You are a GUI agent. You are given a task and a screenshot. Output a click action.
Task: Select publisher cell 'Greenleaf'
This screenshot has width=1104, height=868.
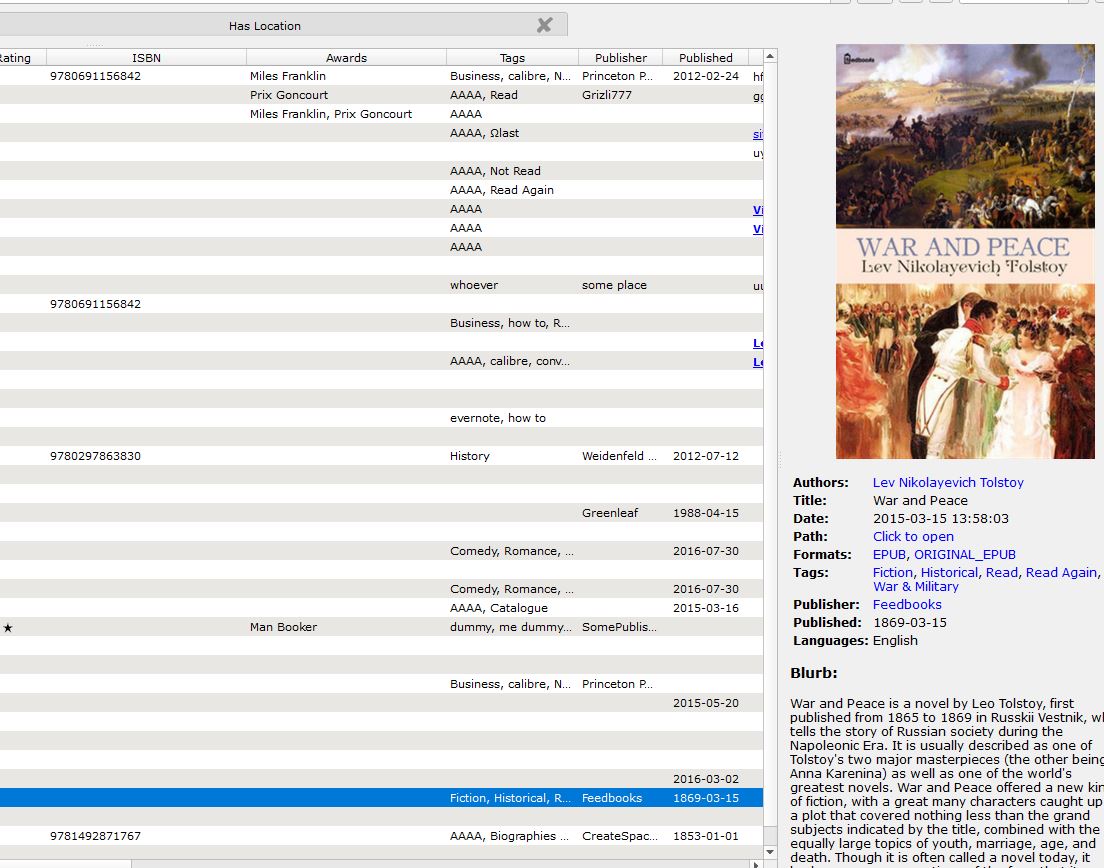point(620,513)
